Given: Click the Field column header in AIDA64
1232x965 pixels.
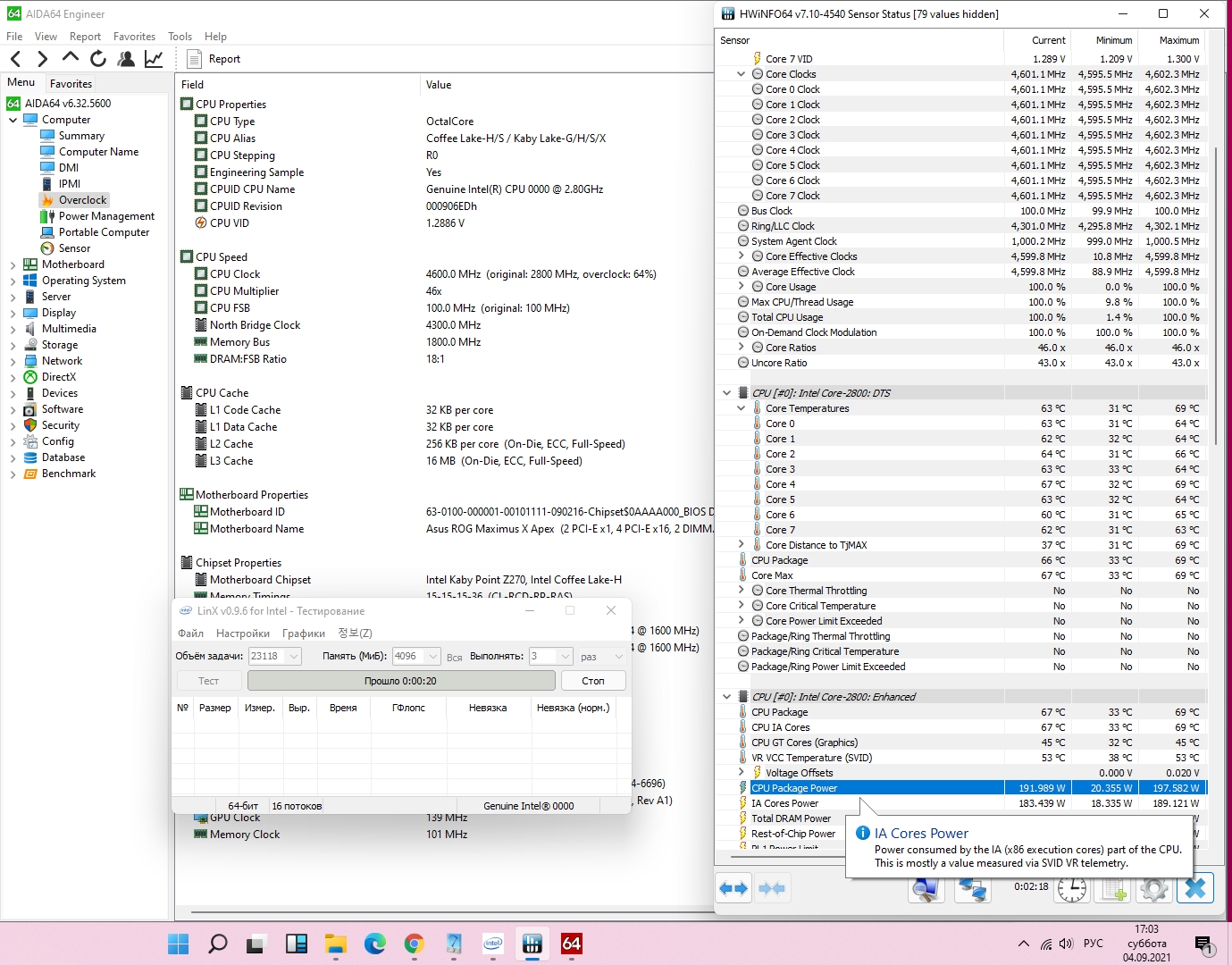Looking at the screenshot, I should pyautogui.click(x=298, y=85).
